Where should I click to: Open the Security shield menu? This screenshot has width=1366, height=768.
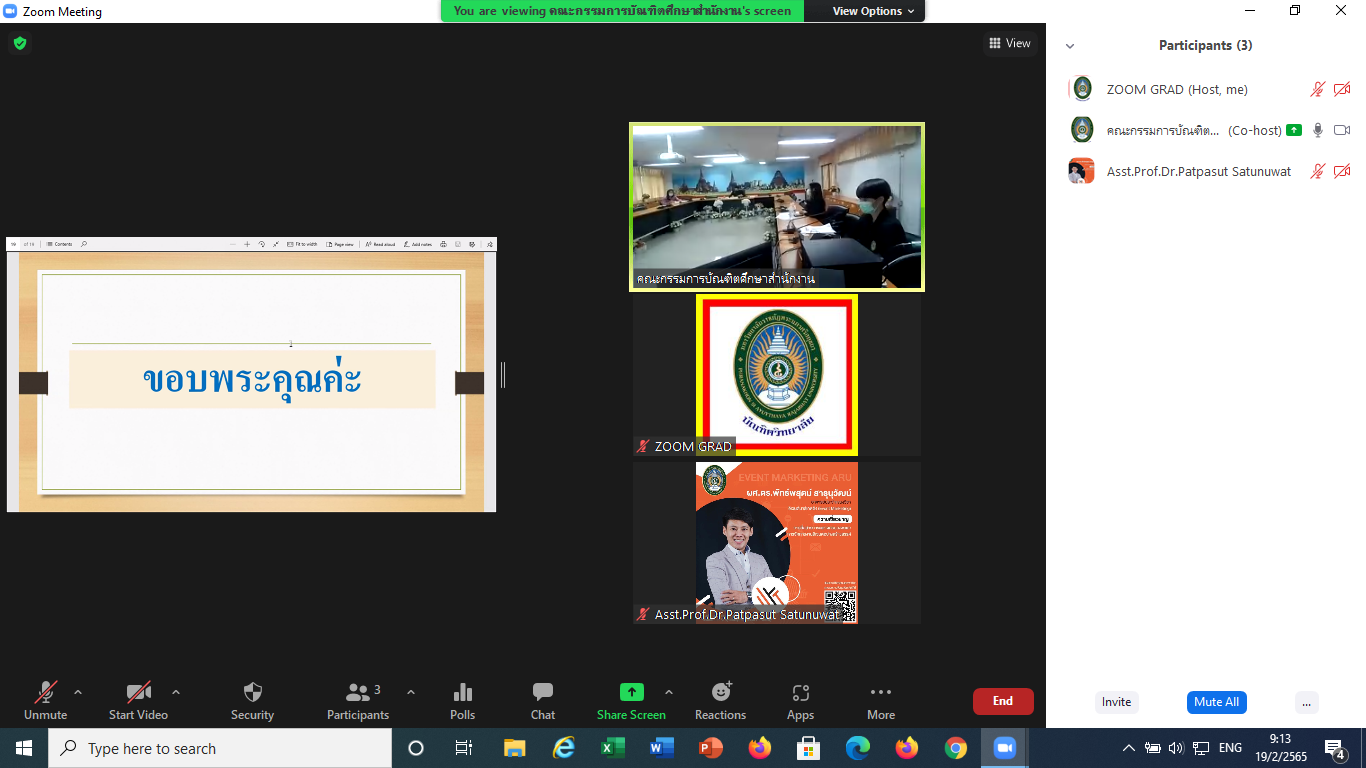(253, 700)
